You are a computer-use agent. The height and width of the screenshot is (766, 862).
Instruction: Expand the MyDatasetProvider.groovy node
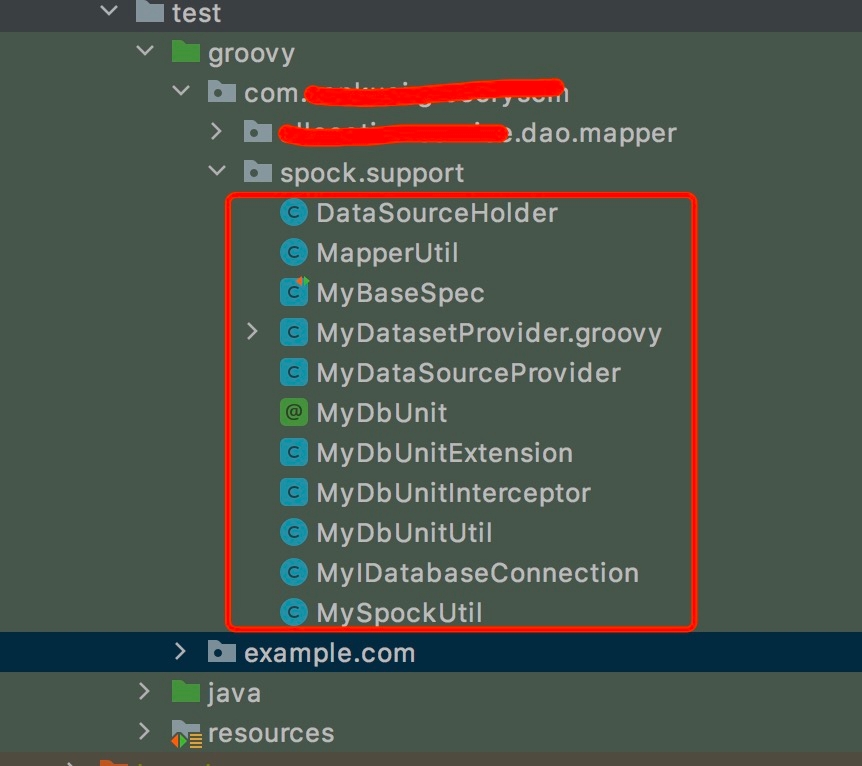click(252, 332)
